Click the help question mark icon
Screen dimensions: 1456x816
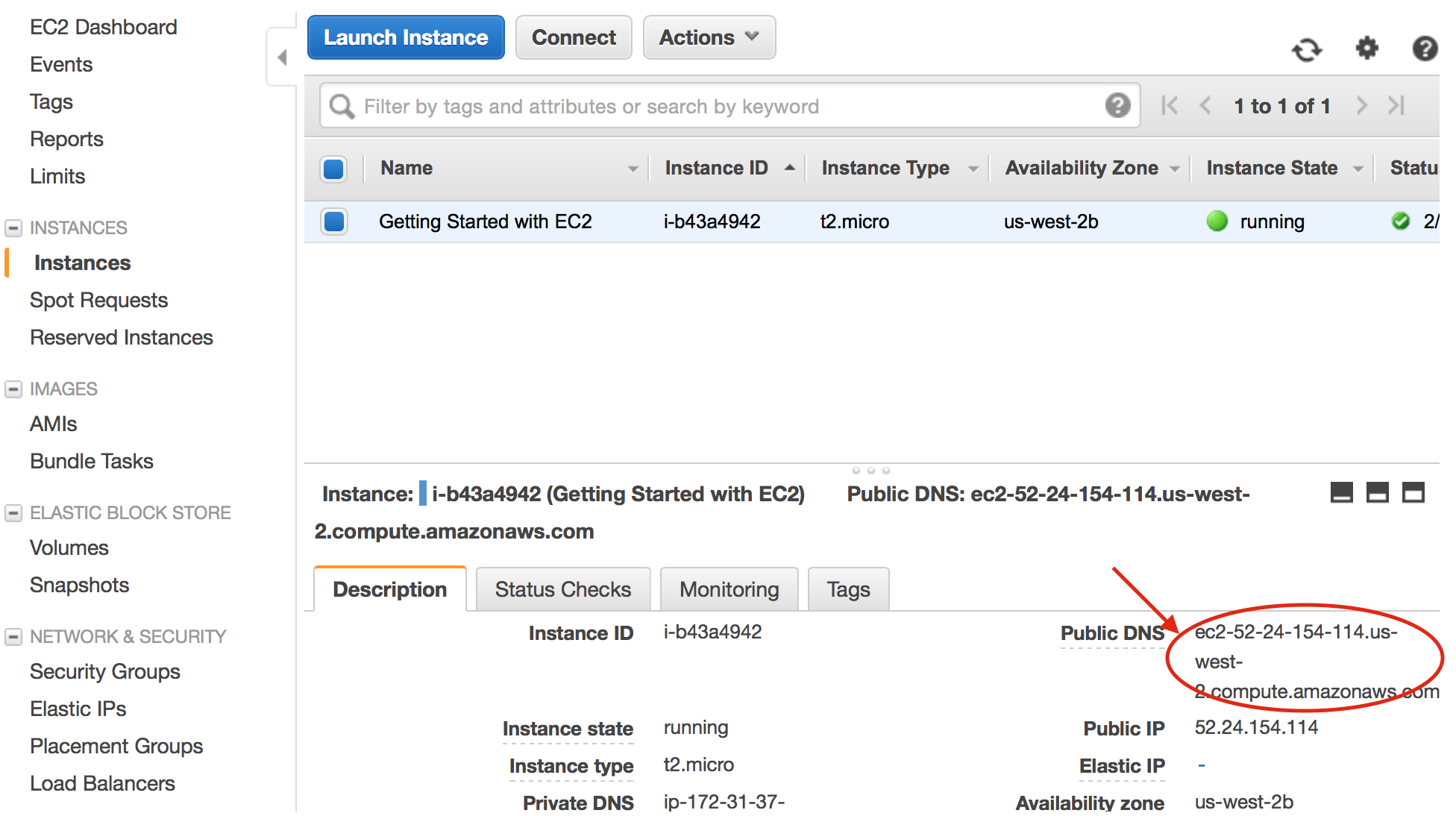coord(1425,48)
